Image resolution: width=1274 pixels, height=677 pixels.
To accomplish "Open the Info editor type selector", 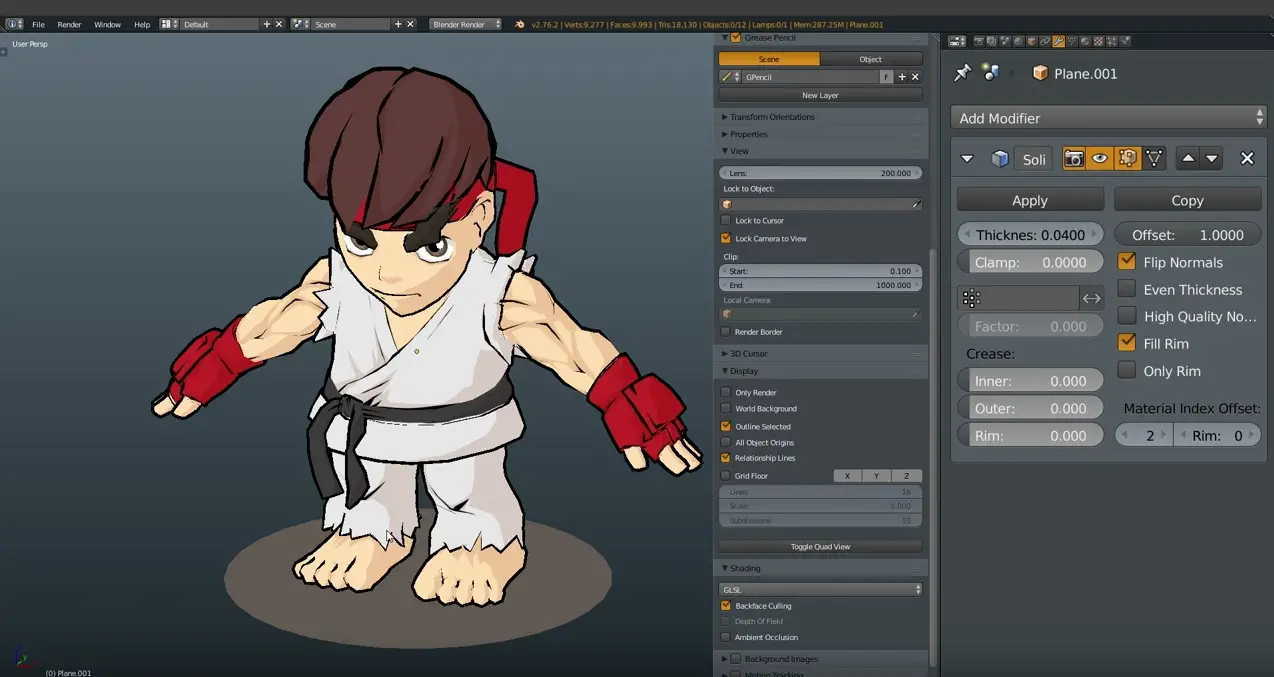I will (15, 24).
